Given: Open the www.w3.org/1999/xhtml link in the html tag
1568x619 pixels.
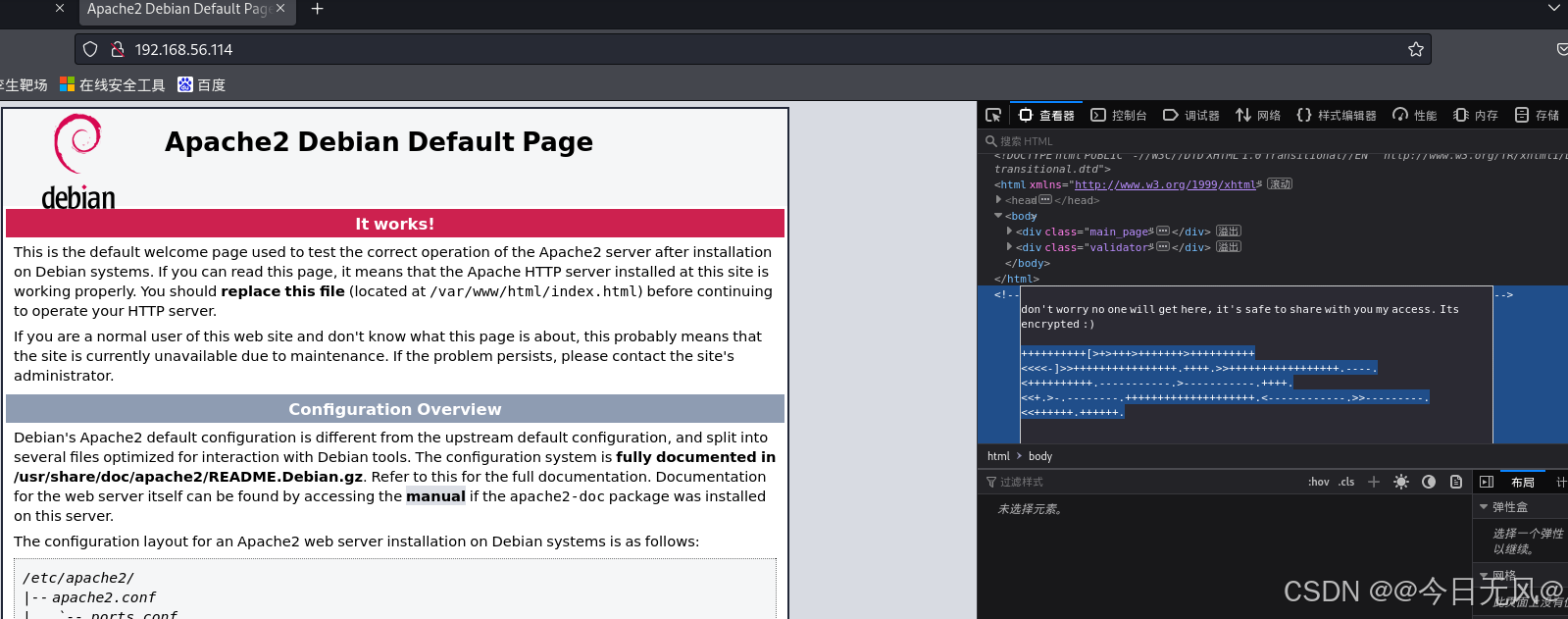Looking at the screenshot, I should 1165,184.
